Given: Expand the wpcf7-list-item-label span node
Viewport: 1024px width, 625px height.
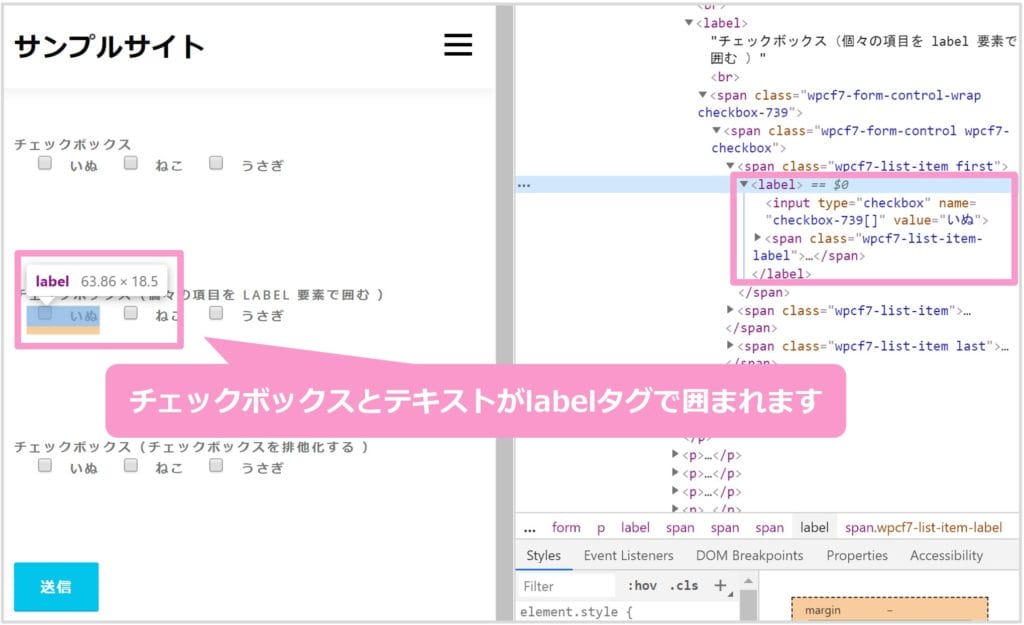Looking at the screenshot, I should pyautogui.click(x=758, y=238).
